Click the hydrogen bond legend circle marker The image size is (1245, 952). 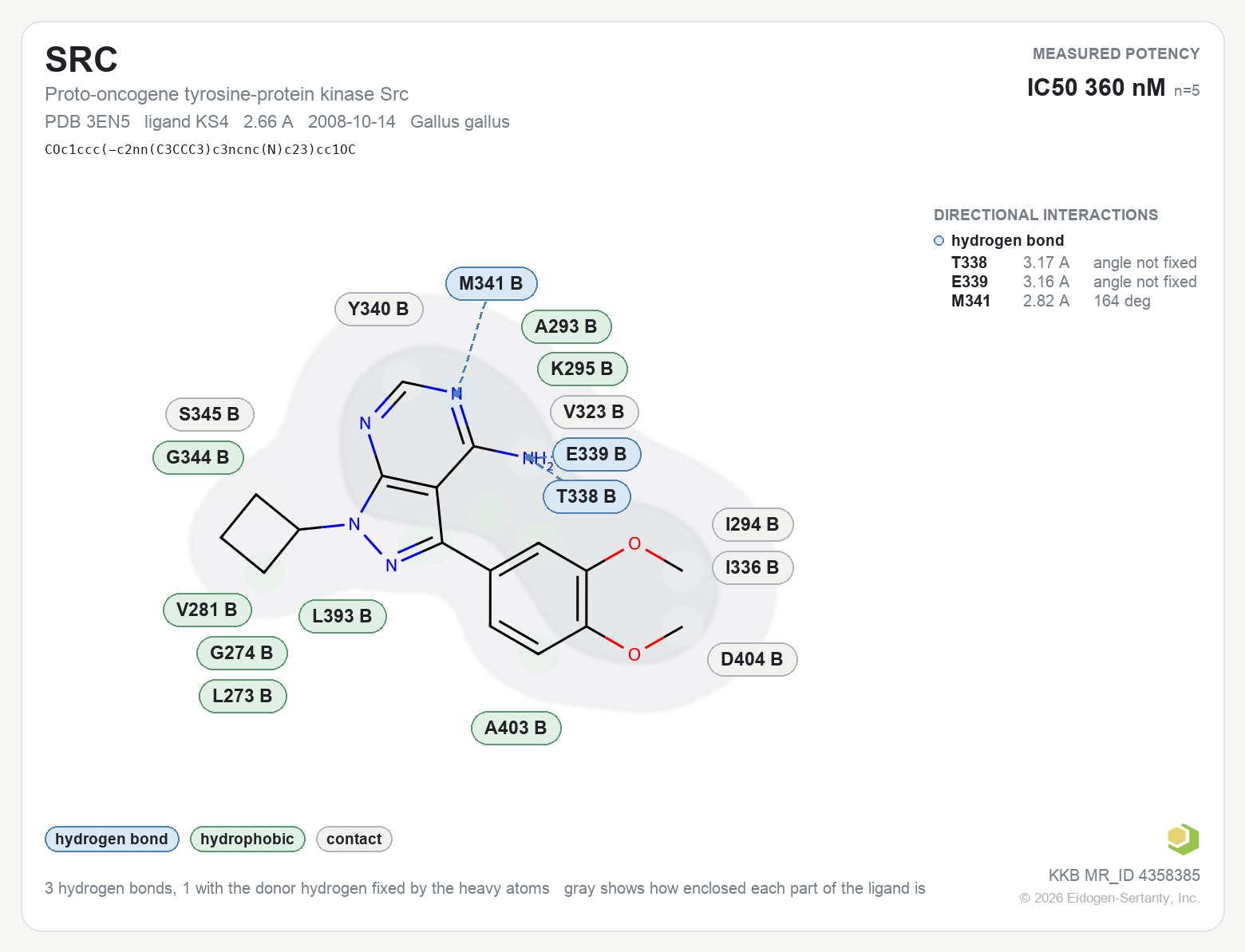pos(939,241)
